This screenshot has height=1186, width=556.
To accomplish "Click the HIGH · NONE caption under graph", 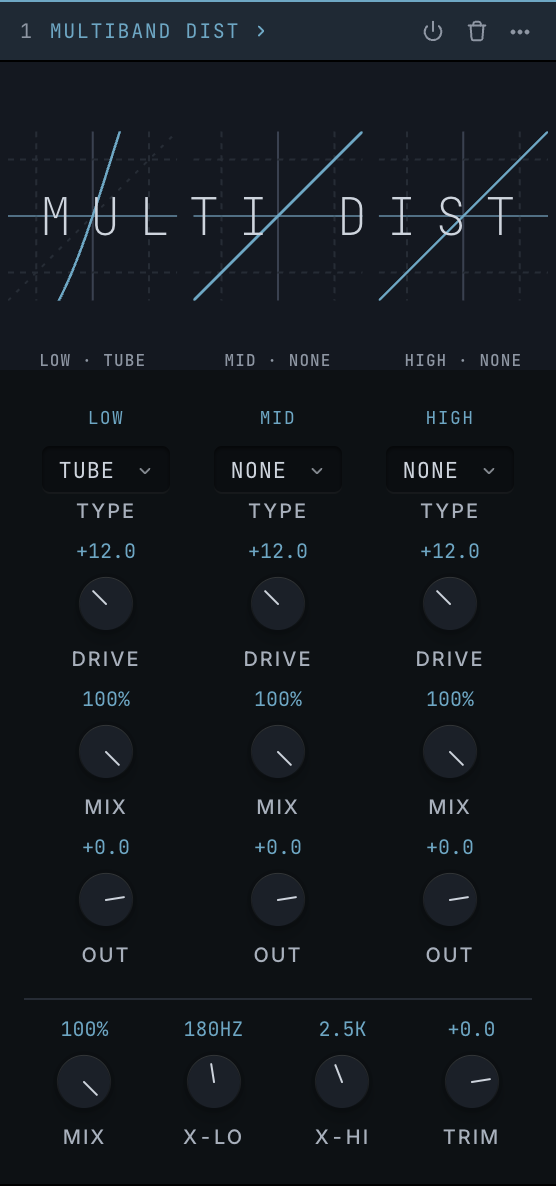I will coord(463,361).
